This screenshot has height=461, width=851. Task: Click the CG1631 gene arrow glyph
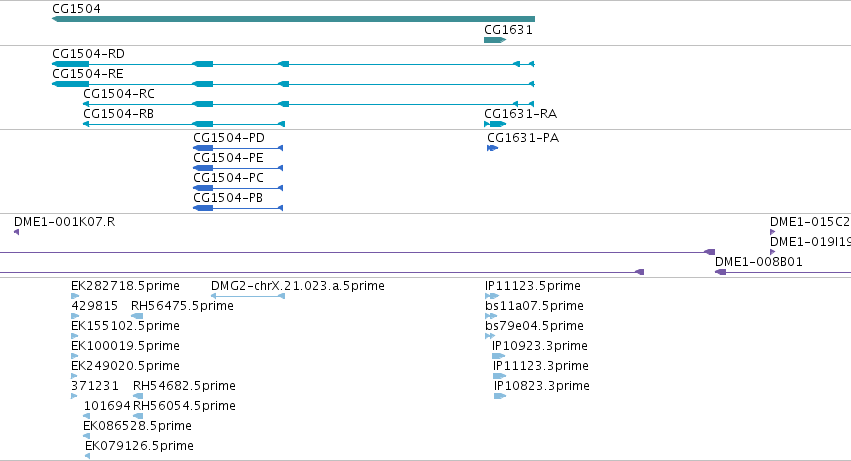pos(495,40)
